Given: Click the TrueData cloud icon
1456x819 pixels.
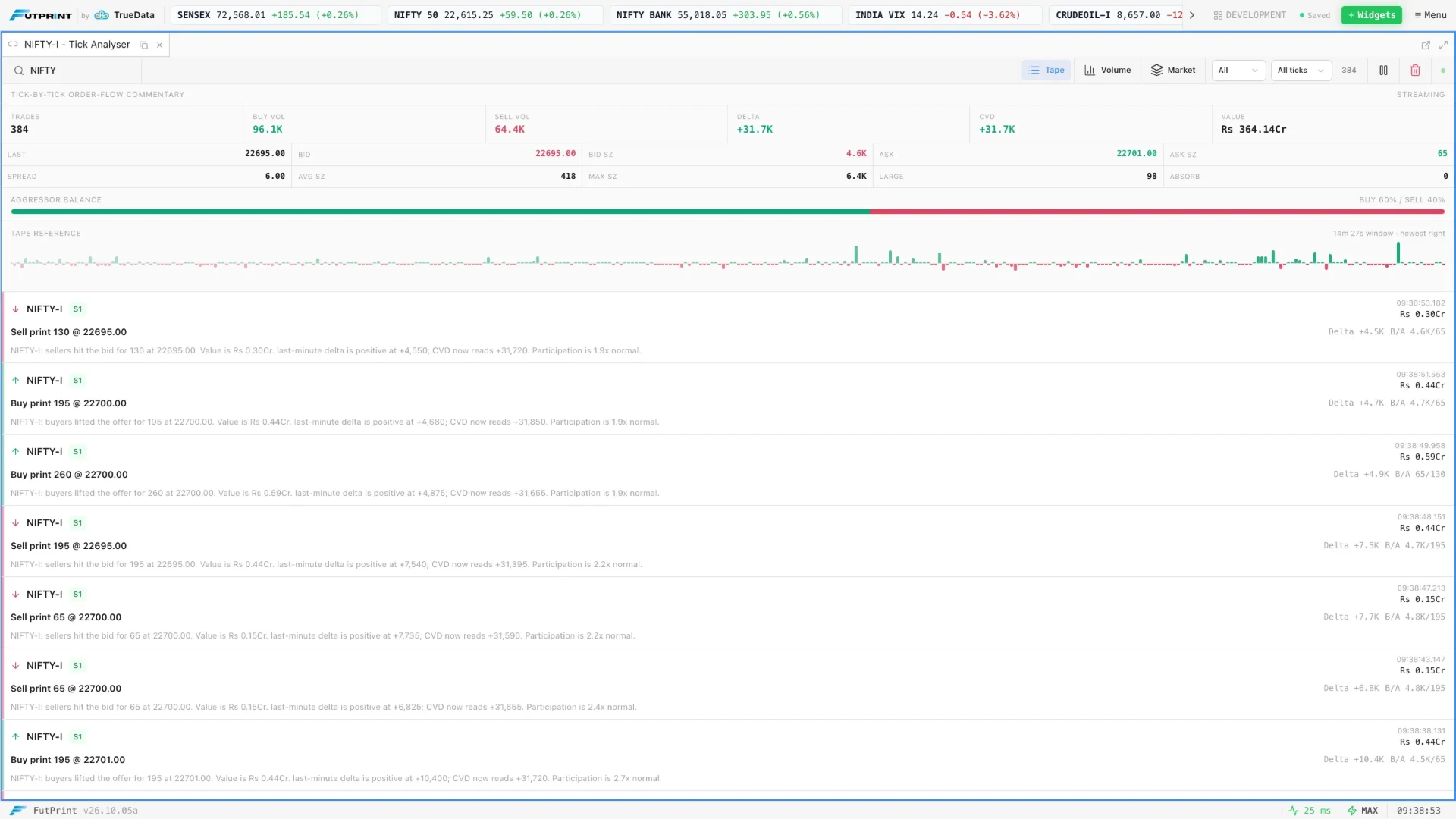Looking at the screenshot, I should [x=102, y=15].
